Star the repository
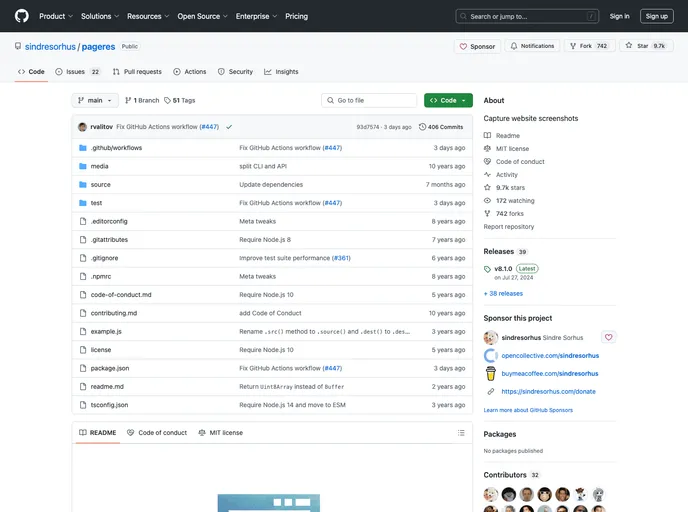 pyautogui.click(x=646, y=46)
